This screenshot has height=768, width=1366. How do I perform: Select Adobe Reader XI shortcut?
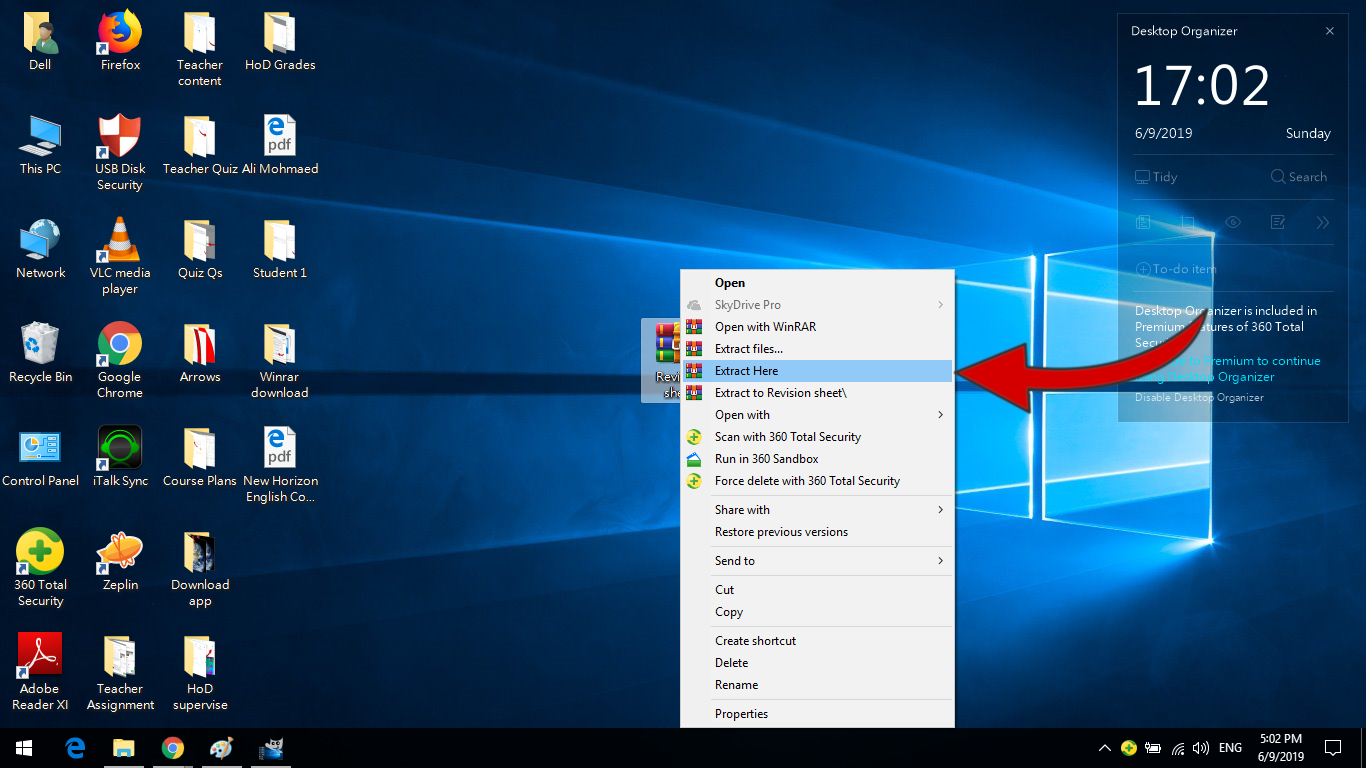pyautogui.click(x=40, y=674)
